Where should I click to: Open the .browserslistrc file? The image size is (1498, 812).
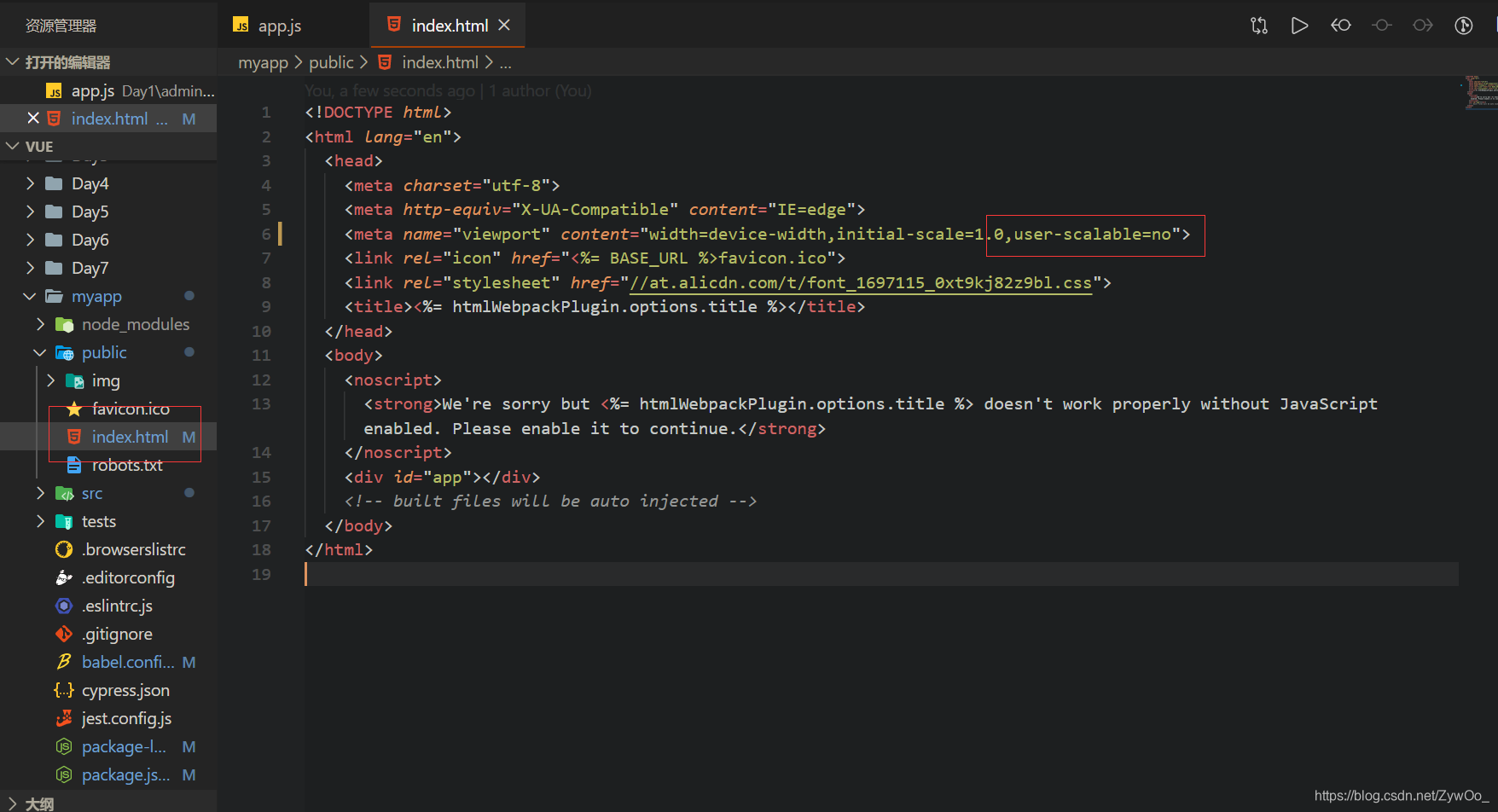point(134,549)
